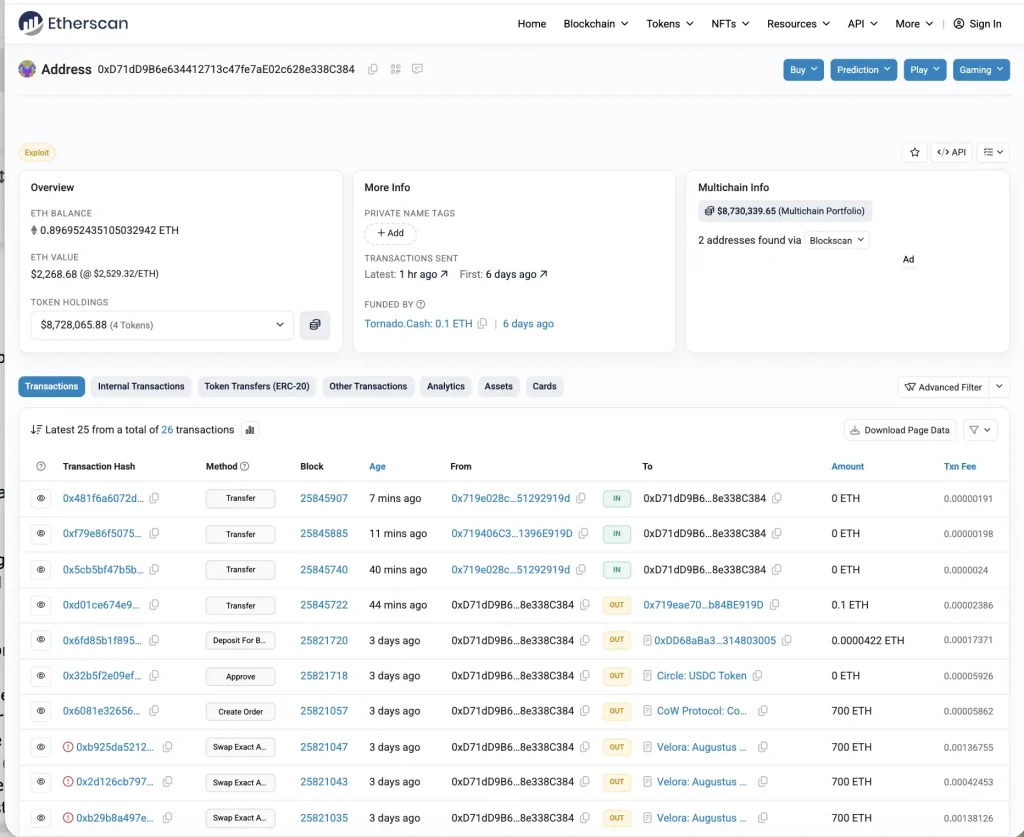The width and height of the screenshot is (1024, 837).
Task: Copy the From address 0x719406C3...1396E919D
Action: [x=583, y=533]
